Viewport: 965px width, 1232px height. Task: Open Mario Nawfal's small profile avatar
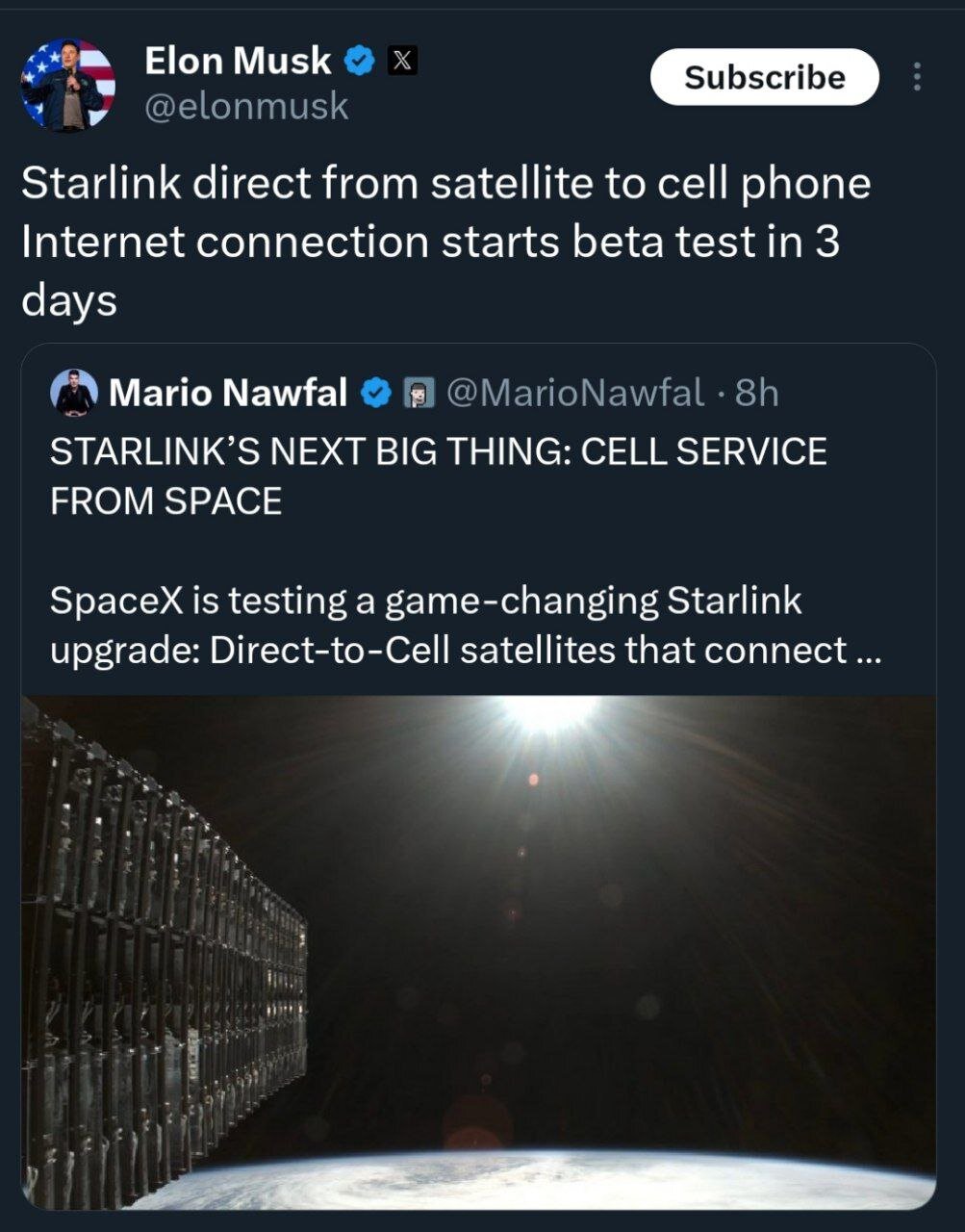point(74,393)
